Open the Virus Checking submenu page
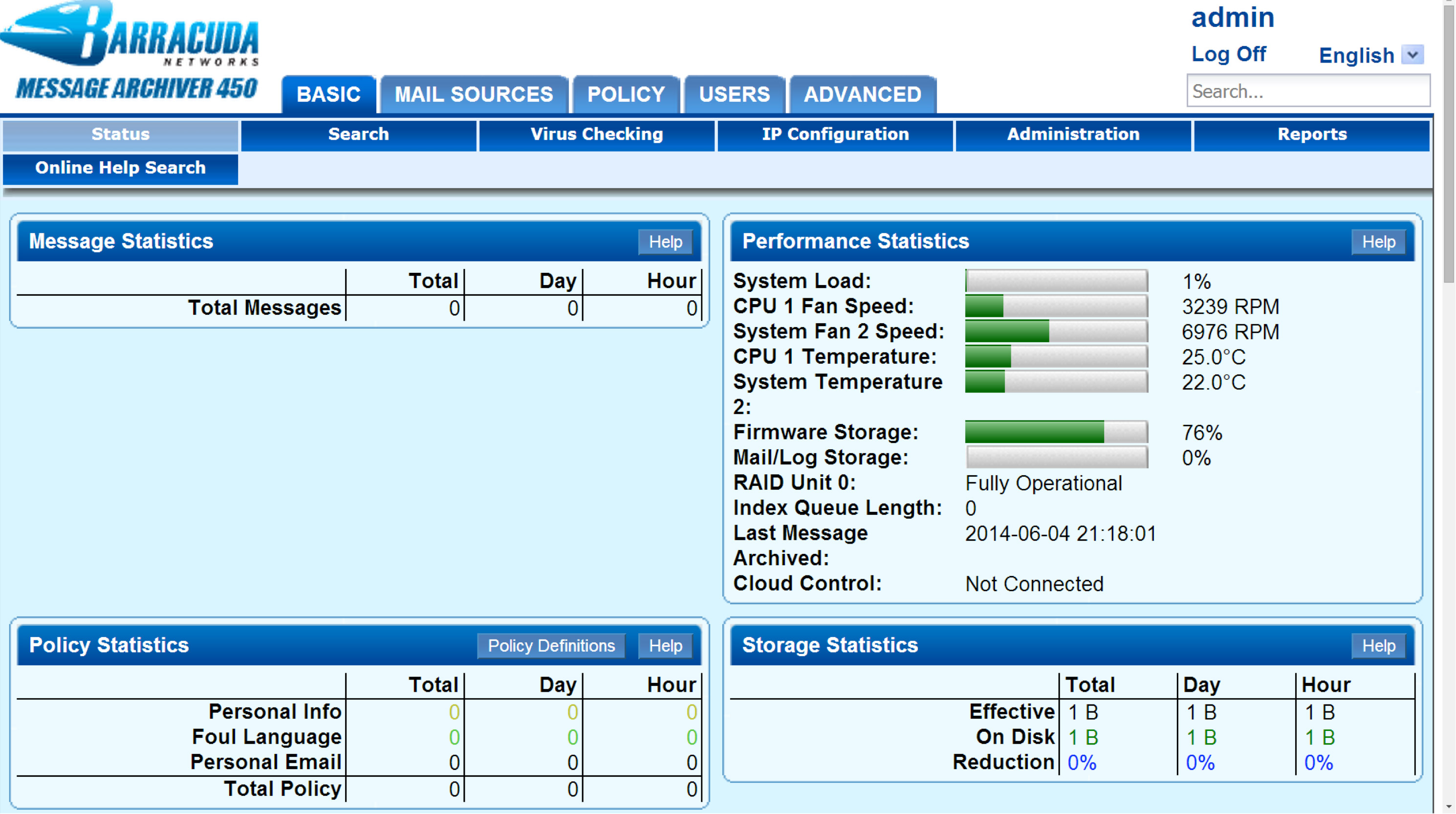 (596, 134)
